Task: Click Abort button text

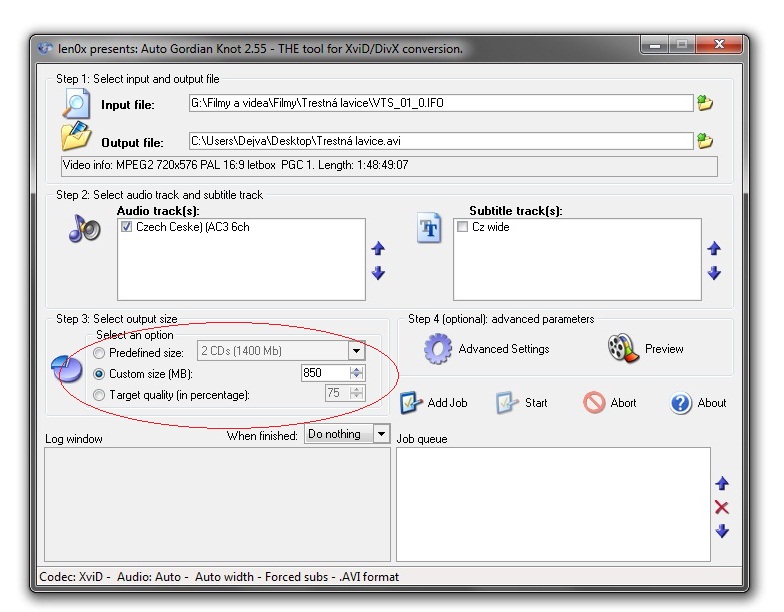Action: (x=623, y=403)
